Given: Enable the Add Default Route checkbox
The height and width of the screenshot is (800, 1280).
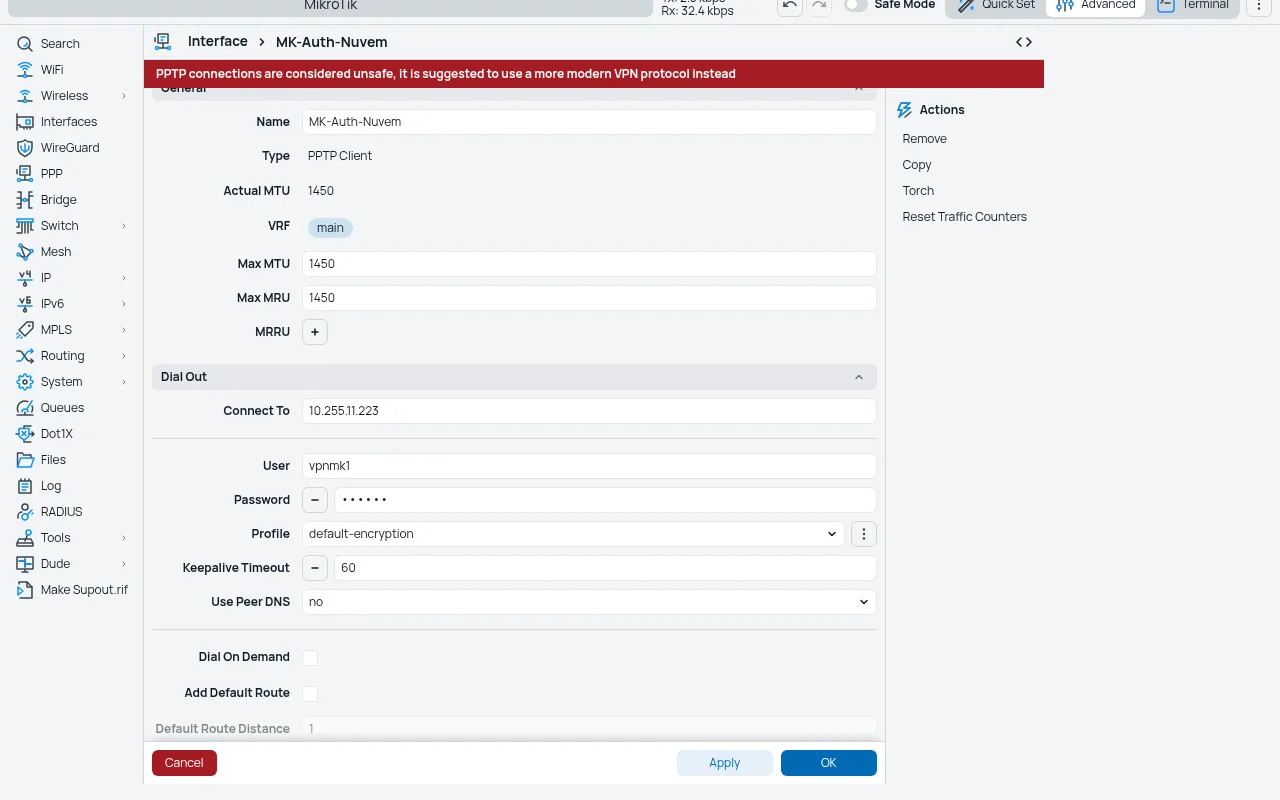Looking at the screenshot, I should (x=310, y=693).
